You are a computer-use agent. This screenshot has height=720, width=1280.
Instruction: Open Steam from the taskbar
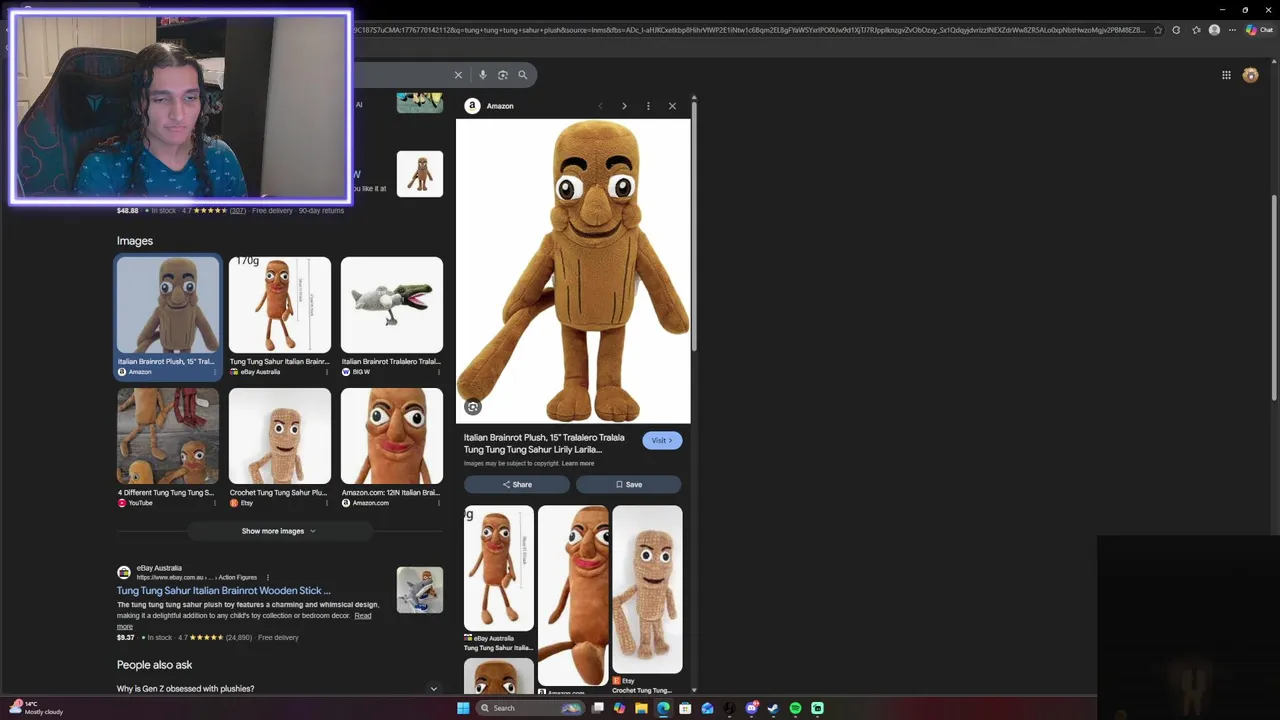tap(773, 708)
